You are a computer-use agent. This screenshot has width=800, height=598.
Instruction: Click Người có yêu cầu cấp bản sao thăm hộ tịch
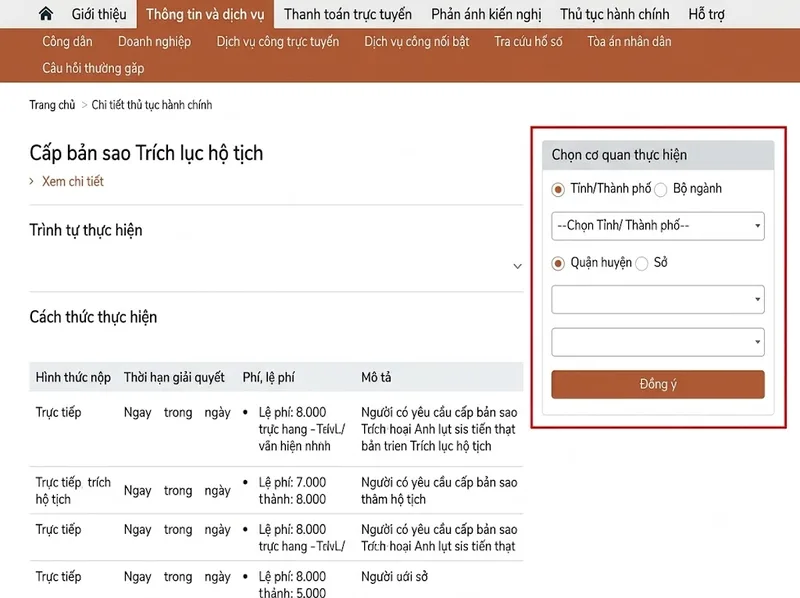click(439, 490)
